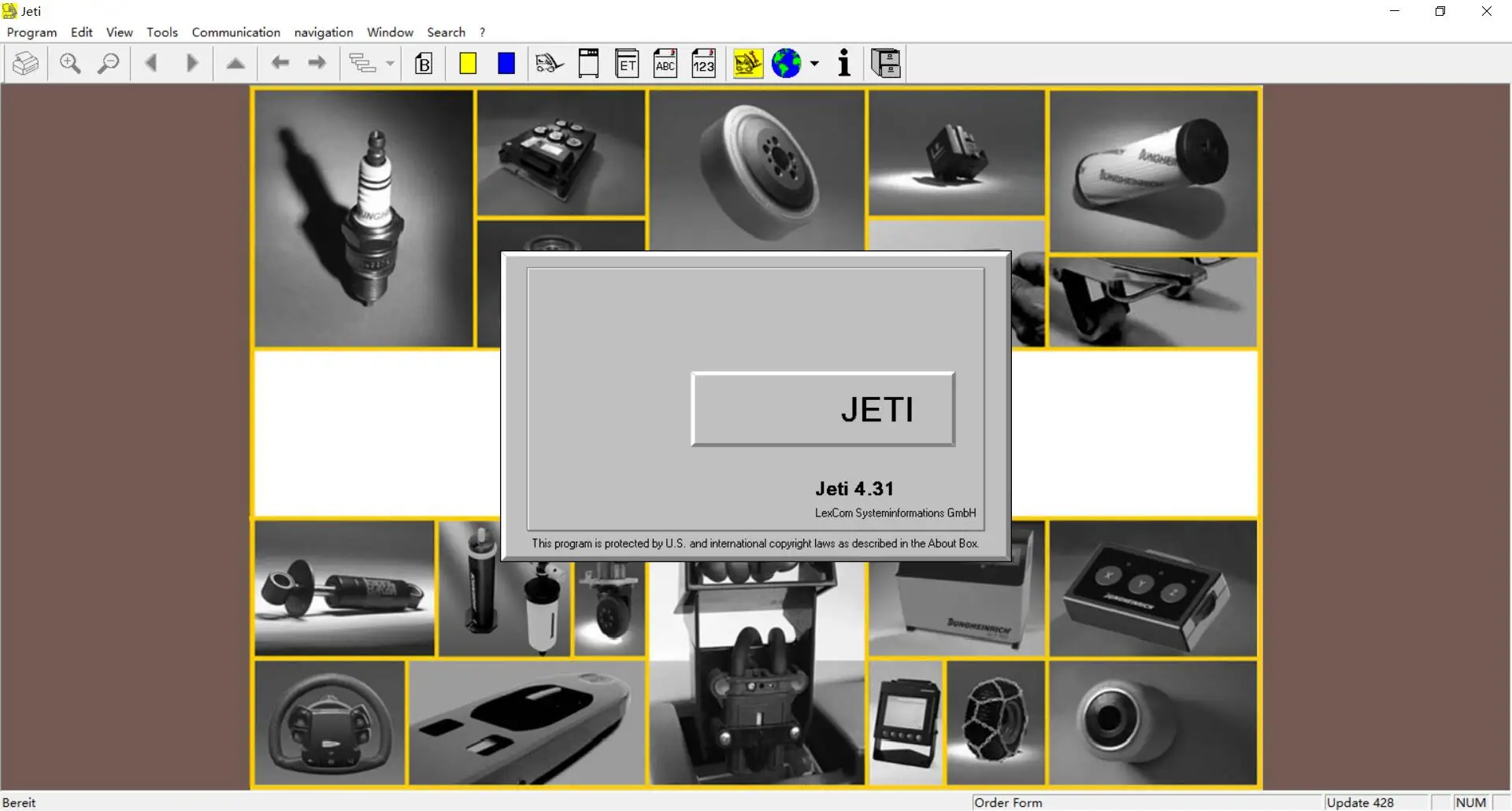Image resolution: width=1512 pixels, height=811 pixels.
Task: Click the wheel hub thumbnail
Action: (757, 169)
